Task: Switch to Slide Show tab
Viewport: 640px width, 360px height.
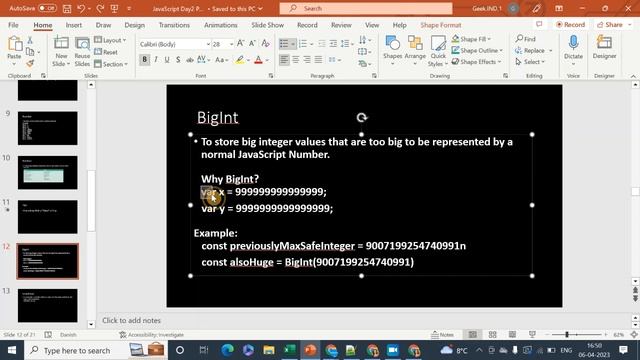Action: 267,25
